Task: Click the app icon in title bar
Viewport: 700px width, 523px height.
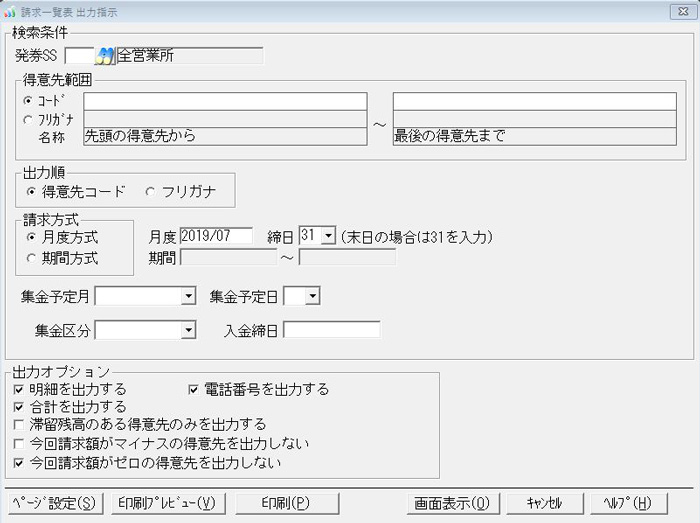Action: pyautogui.click(x=9, y=12)
